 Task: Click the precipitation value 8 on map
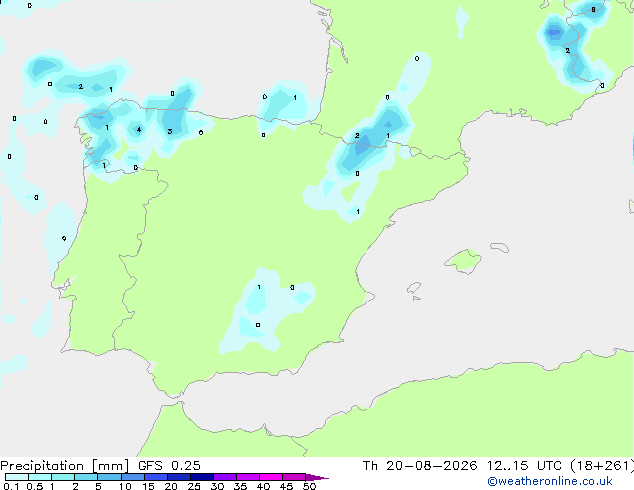tap(593, 9)
